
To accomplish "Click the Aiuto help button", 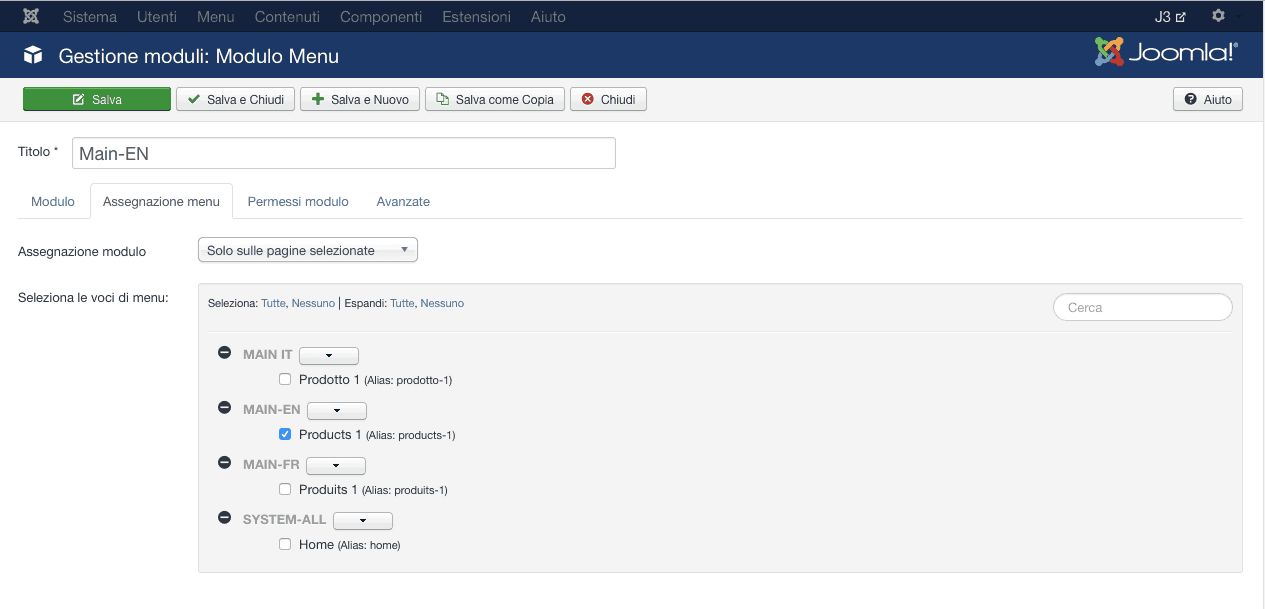I will (1208, 99).
